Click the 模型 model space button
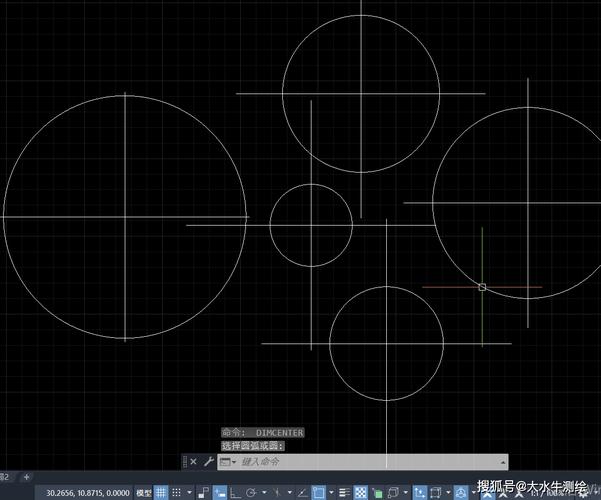The height and width of the screenshot is (500, 601). [x=143, y=492]
